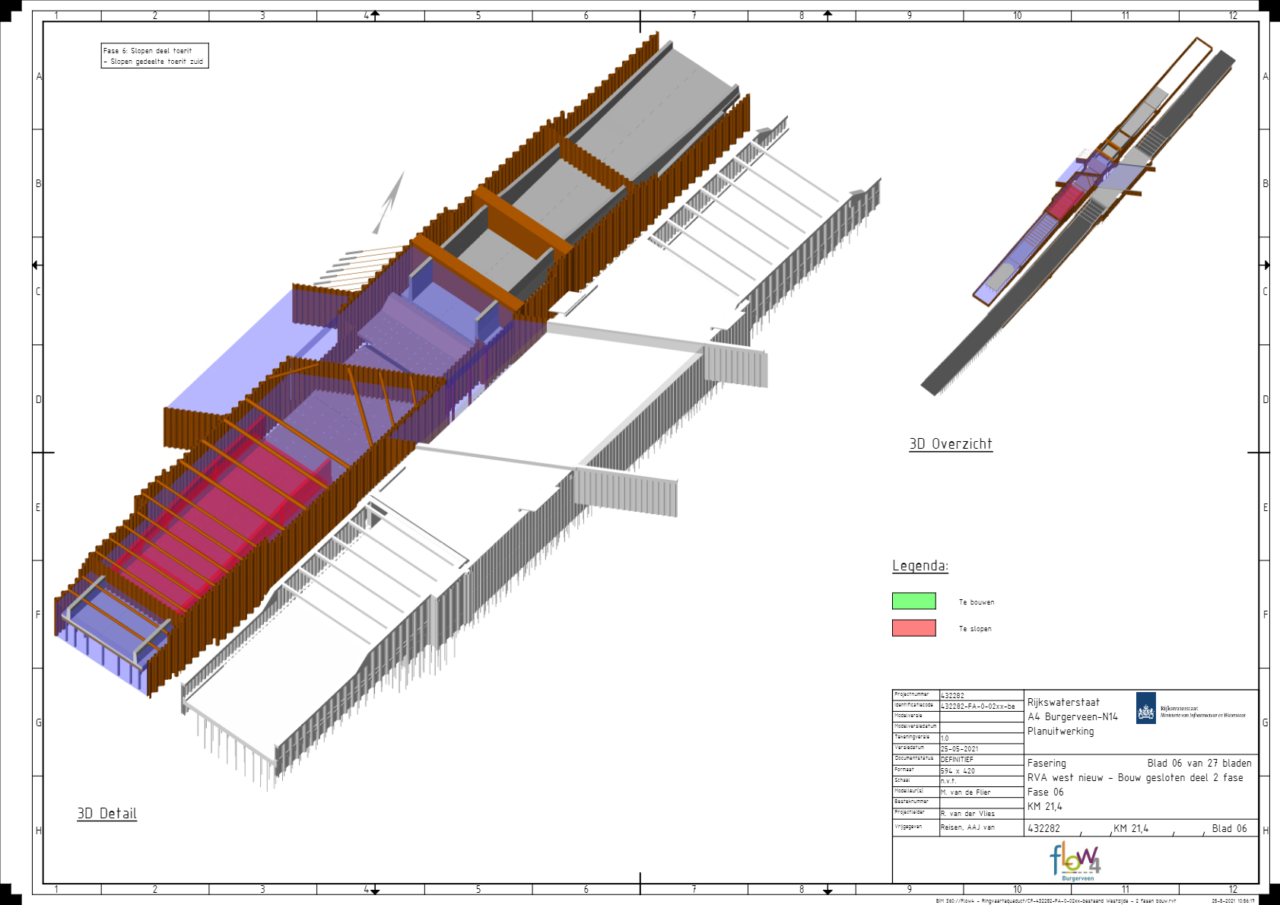Click the north arrow symbol
The width and height of the screenshot is (1280, 905).
point(391,201)
